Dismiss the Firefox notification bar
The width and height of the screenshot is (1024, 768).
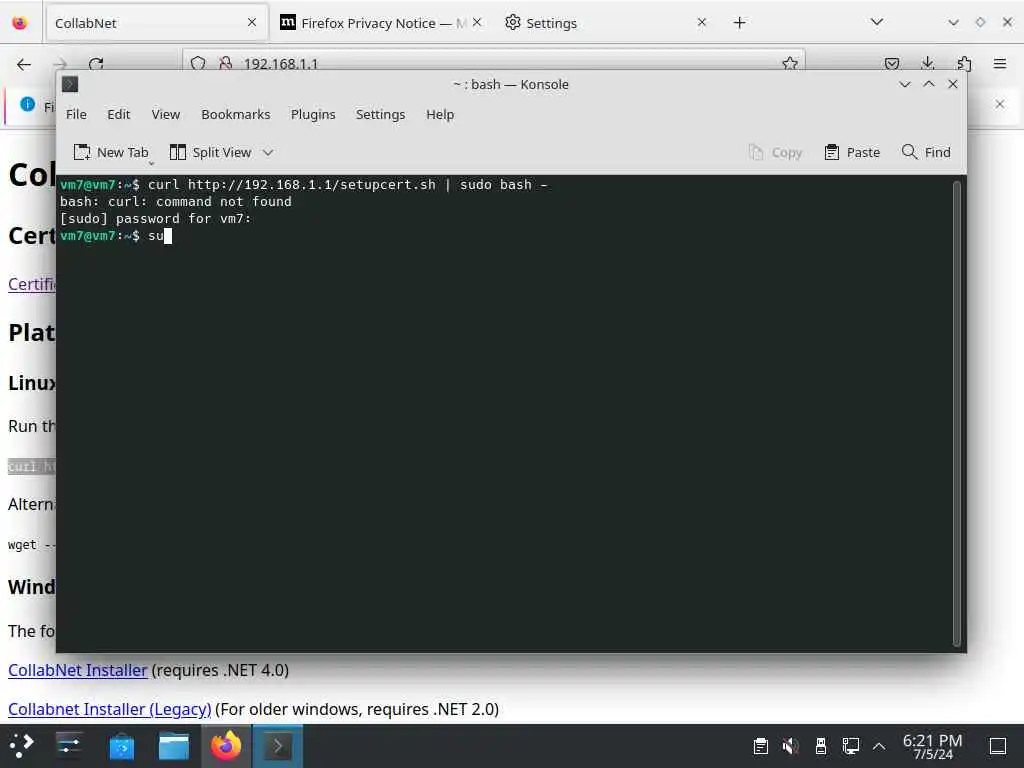(1000, 104)
